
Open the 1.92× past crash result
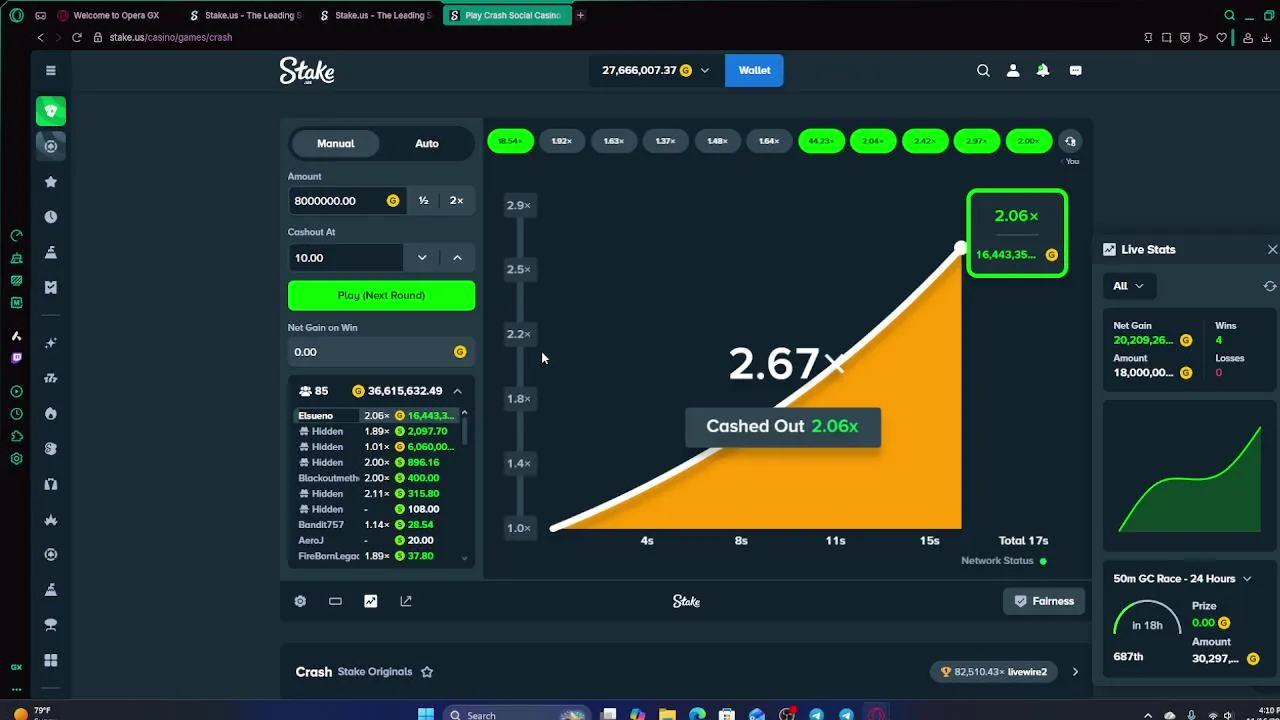(x=562, y=141)
